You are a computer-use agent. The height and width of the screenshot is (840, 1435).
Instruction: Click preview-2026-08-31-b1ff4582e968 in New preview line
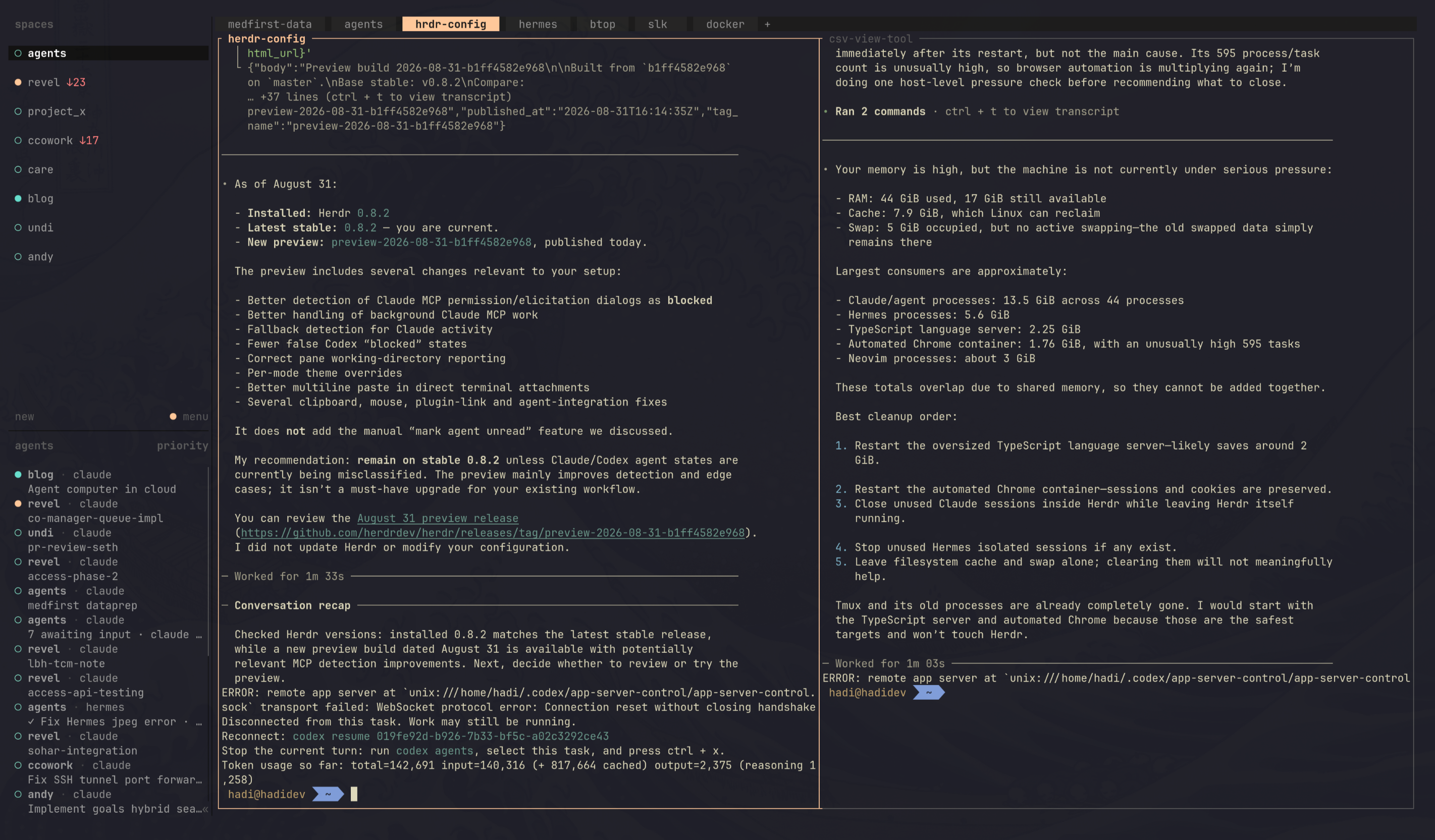click(431, 242)
